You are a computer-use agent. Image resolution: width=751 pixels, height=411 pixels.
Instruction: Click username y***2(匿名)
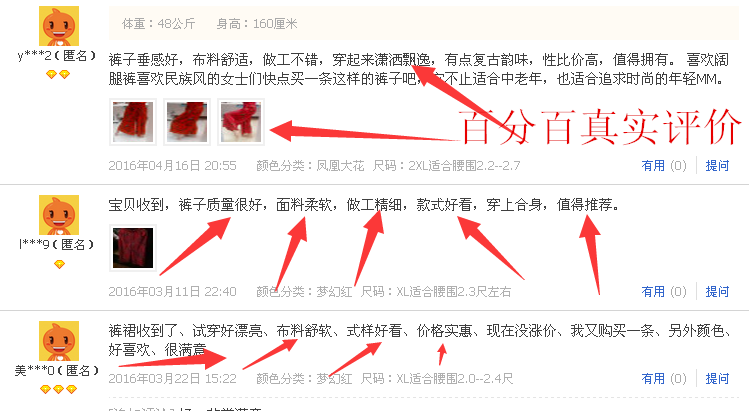coord(57,56)
